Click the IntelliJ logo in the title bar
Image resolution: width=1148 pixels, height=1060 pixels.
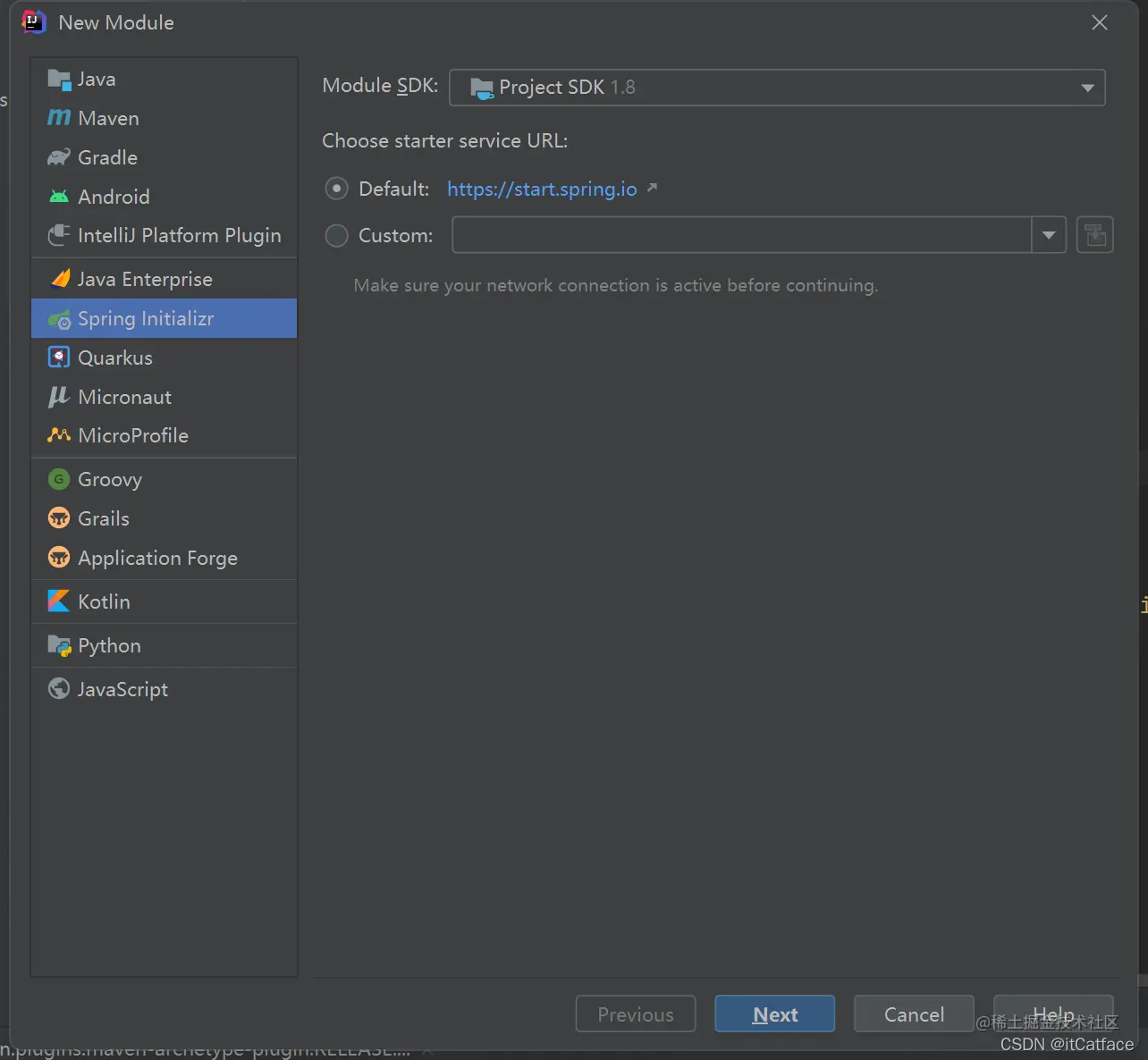pos(33,22)
